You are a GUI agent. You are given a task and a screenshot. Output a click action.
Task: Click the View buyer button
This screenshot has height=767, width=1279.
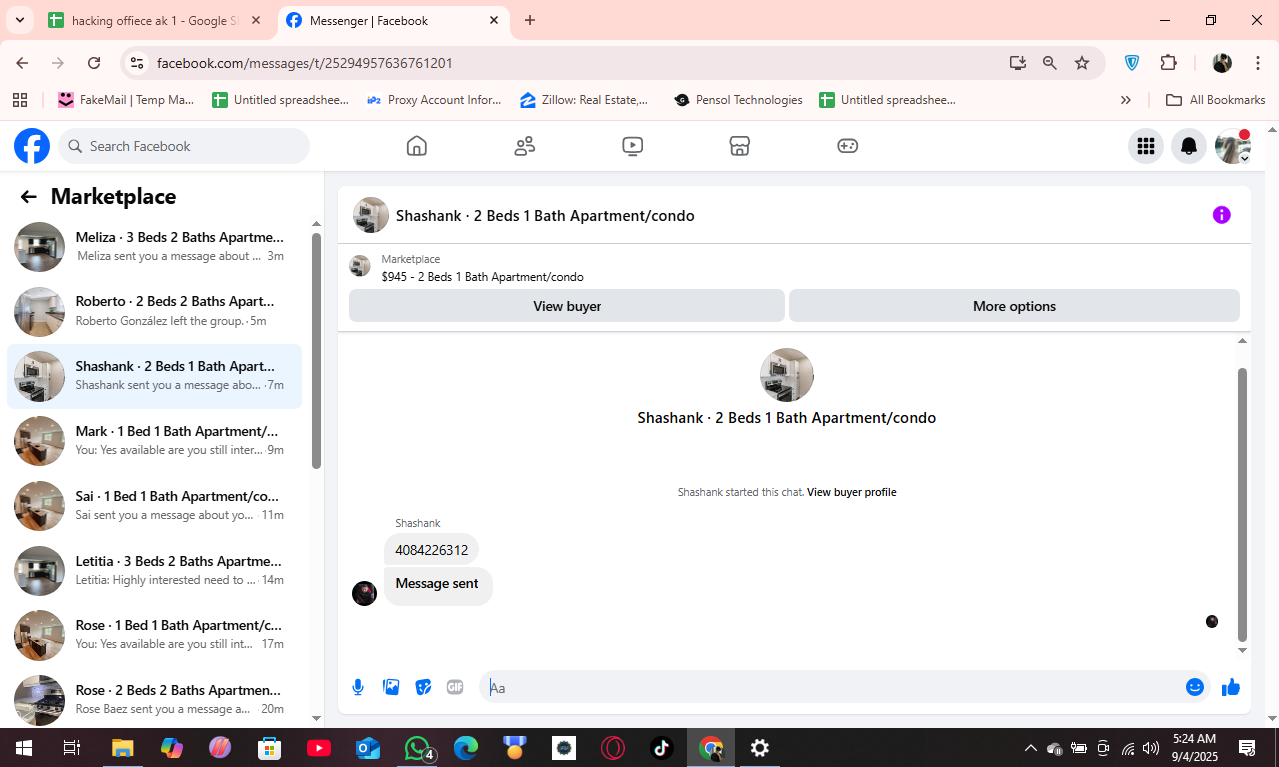567,306
